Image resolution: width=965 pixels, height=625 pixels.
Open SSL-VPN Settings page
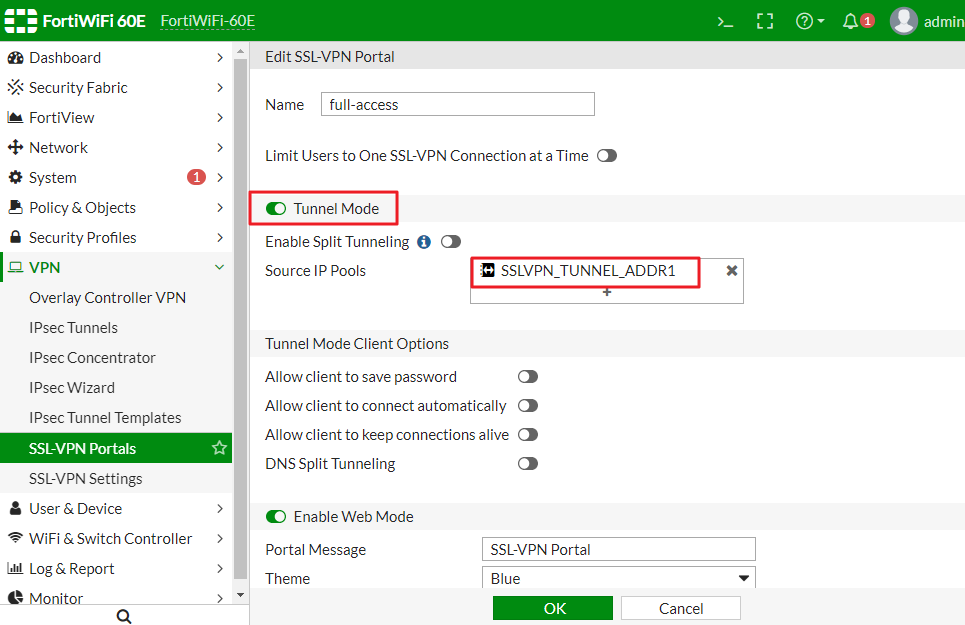[86, 479]
